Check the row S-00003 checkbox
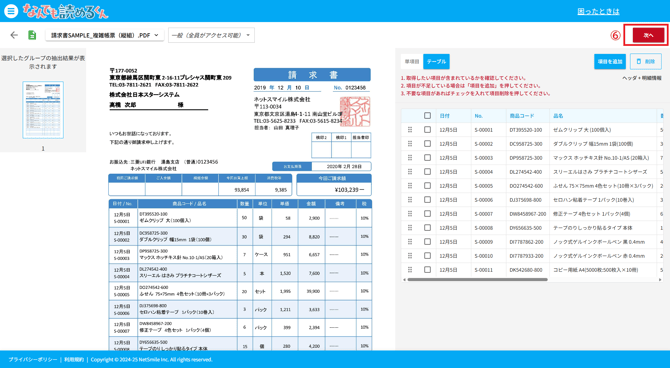 (427, 158)
